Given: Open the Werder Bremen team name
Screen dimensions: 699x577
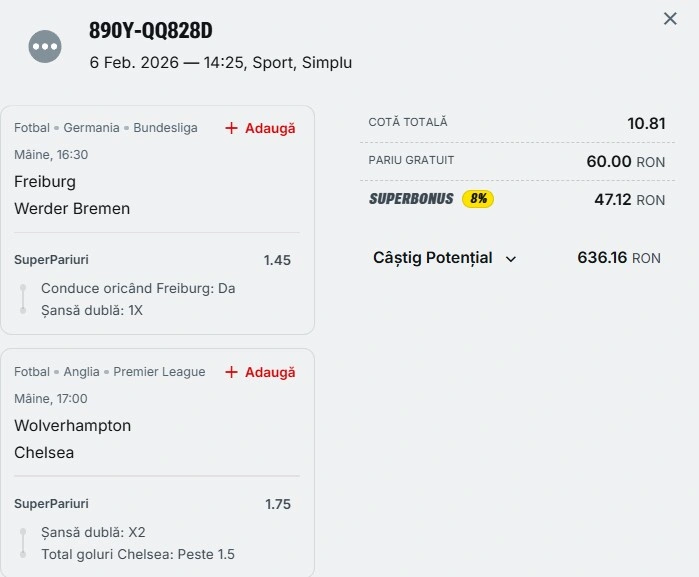Looking at the screenshot, I should tap(72, 209).
